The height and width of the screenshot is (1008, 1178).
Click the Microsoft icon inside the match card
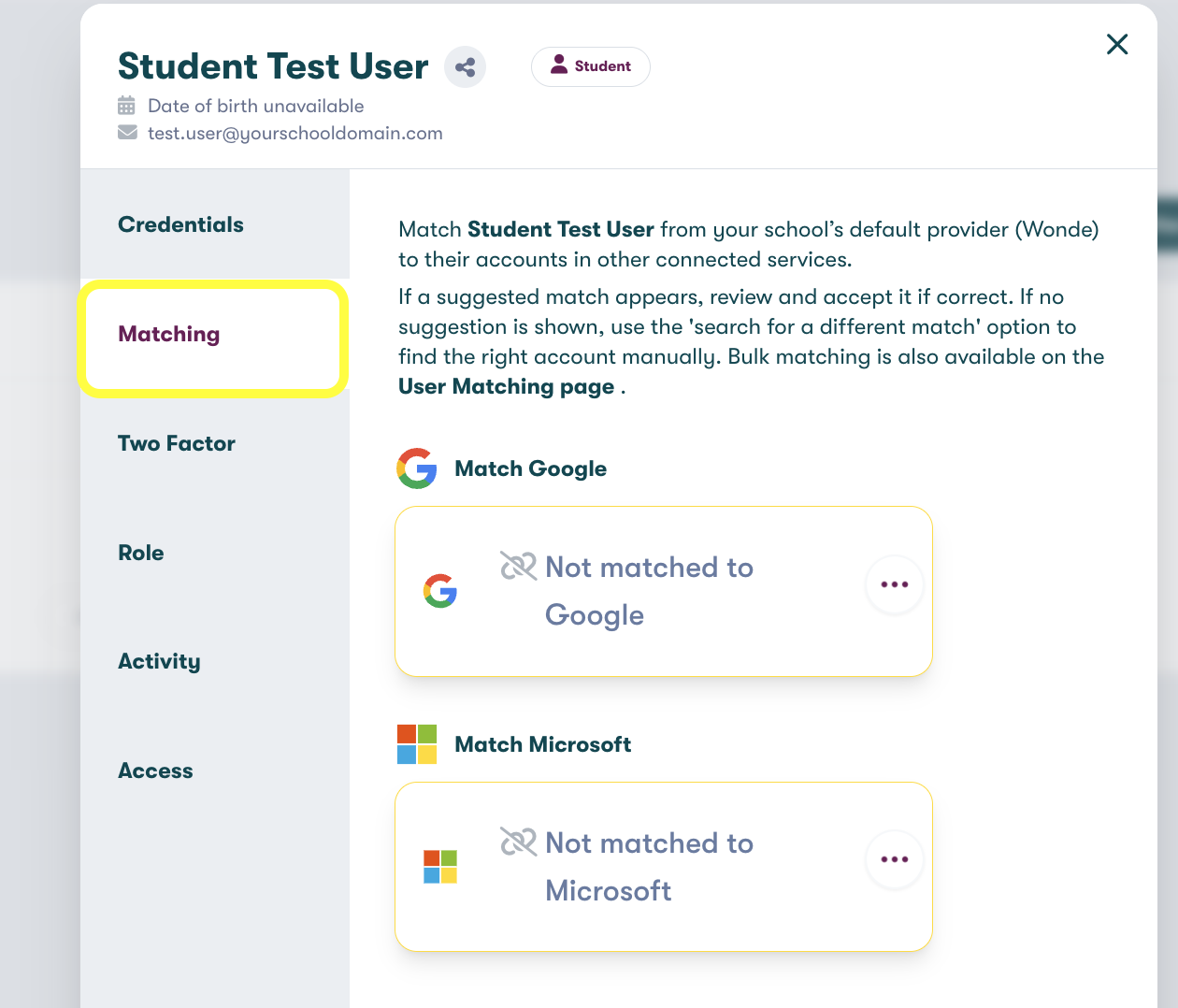point(440,867)
